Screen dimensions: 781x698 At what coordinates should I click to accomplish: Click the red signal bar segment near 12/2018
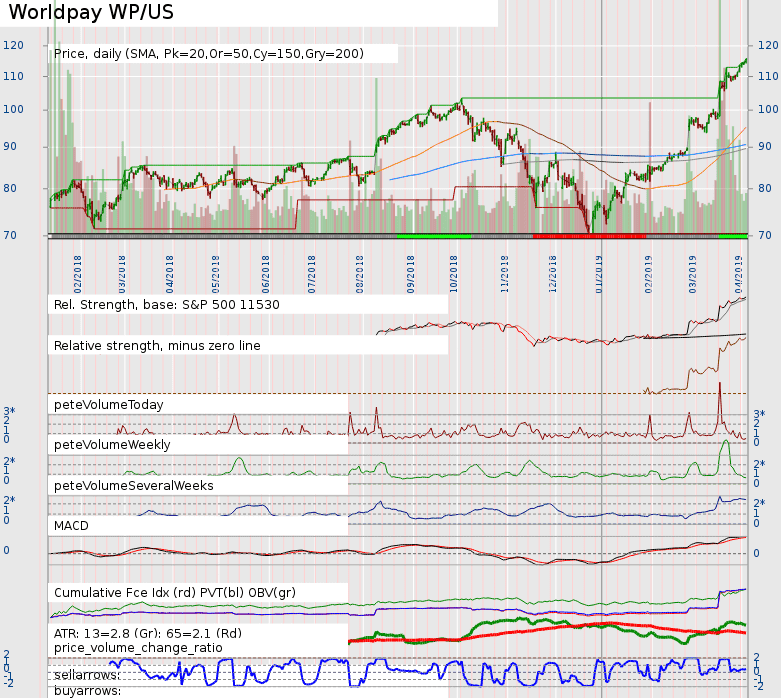(590, 236)
